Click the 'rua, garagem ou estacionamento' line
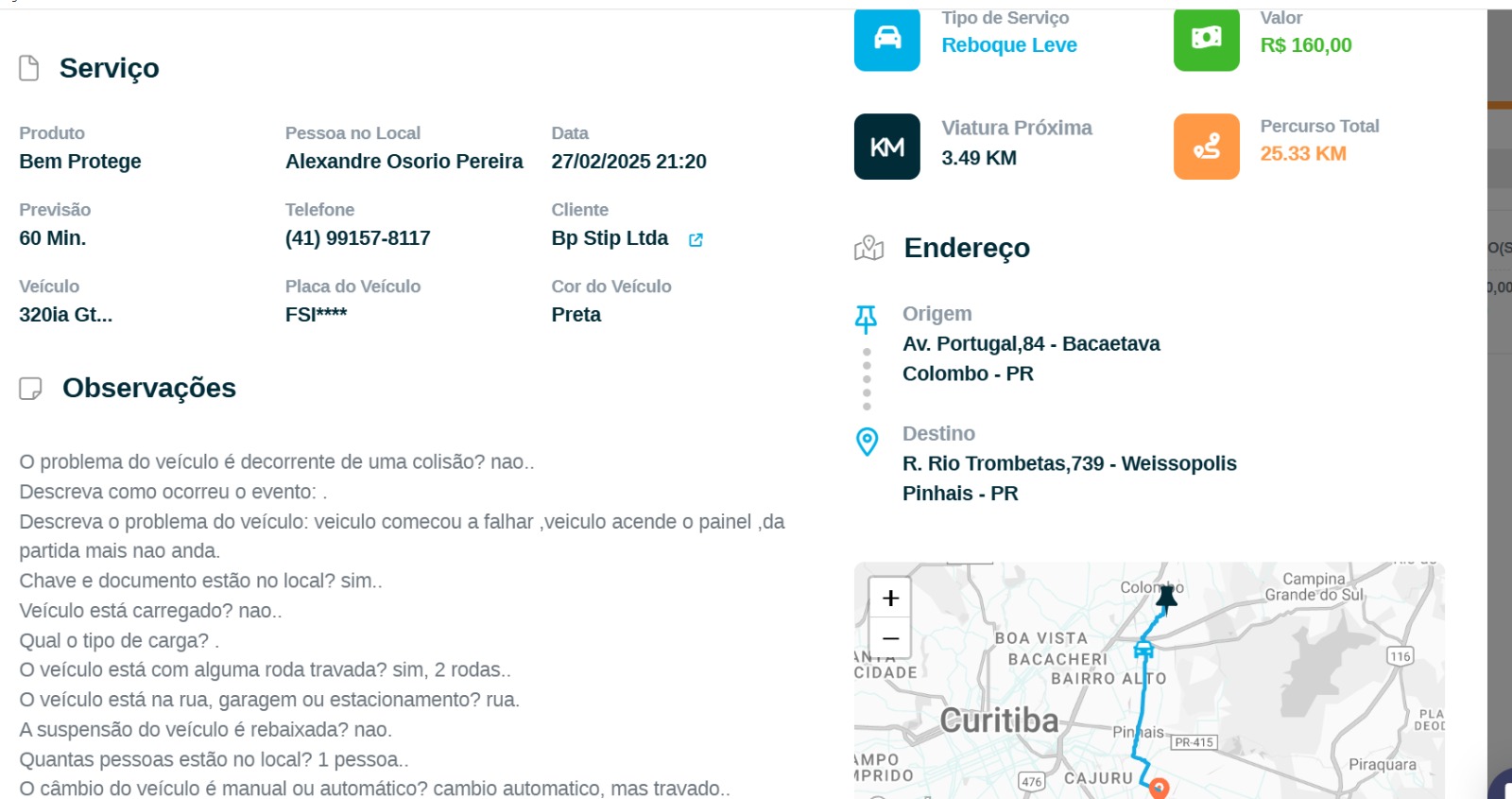 [269, 700]
